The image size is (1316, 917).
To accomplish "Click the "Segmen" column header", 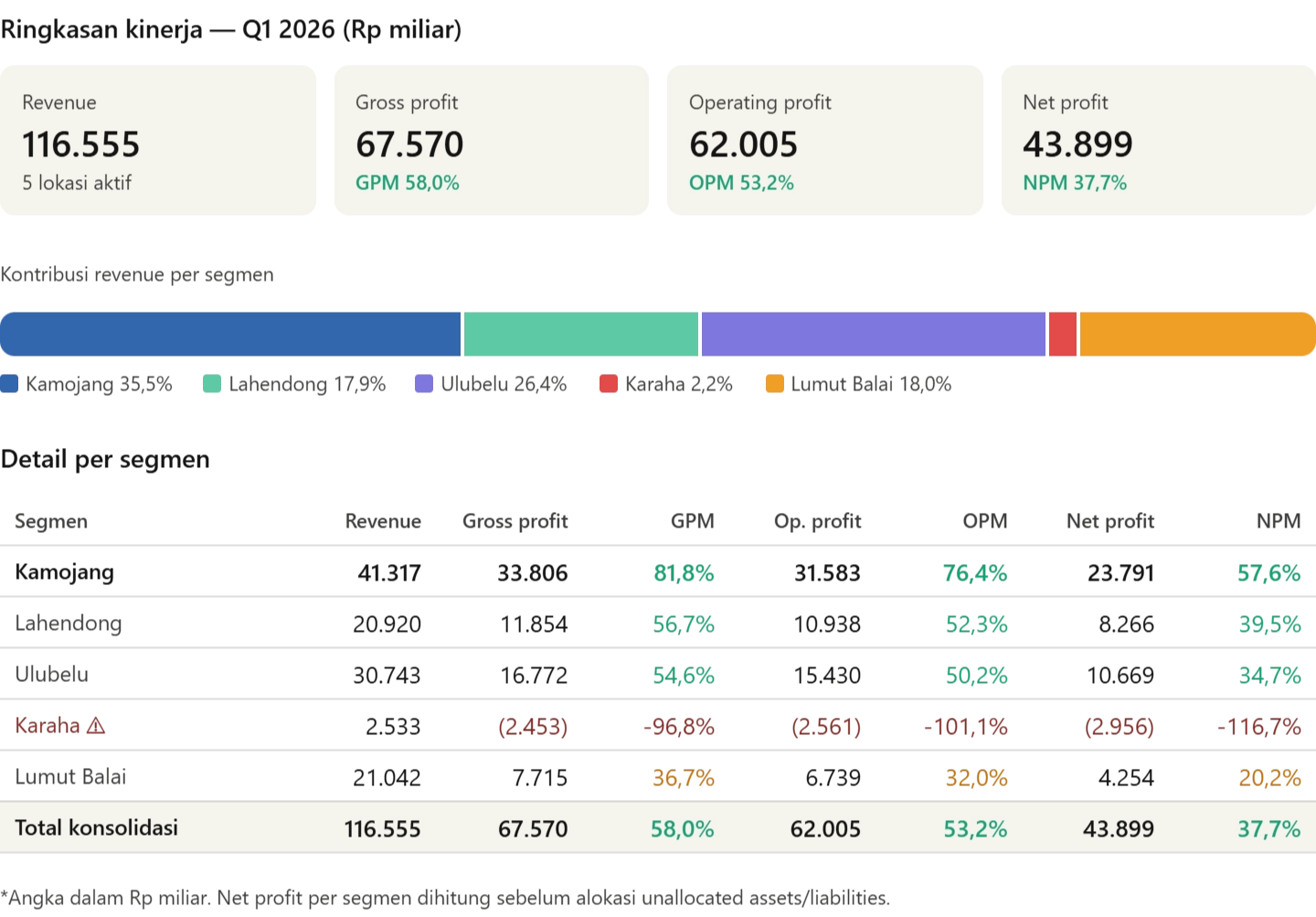I will [x=51, y=521].
